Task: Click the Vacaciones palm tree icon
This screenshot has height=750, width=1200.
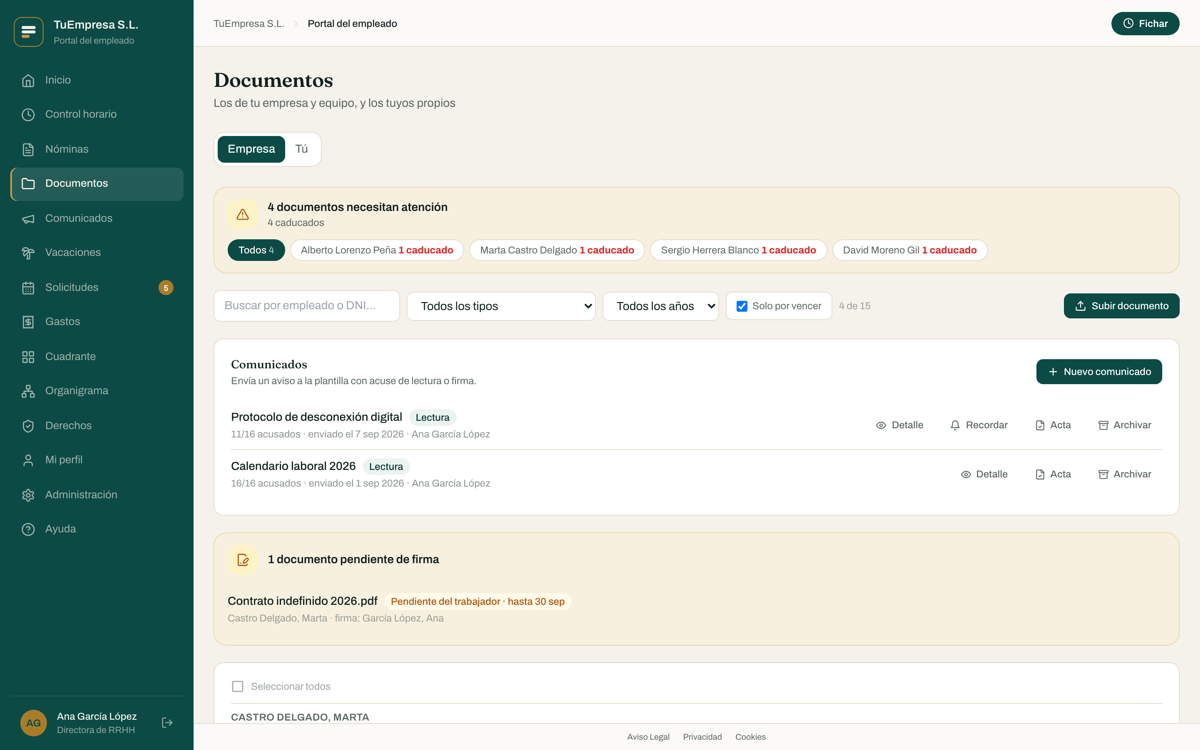Action: 28,253
